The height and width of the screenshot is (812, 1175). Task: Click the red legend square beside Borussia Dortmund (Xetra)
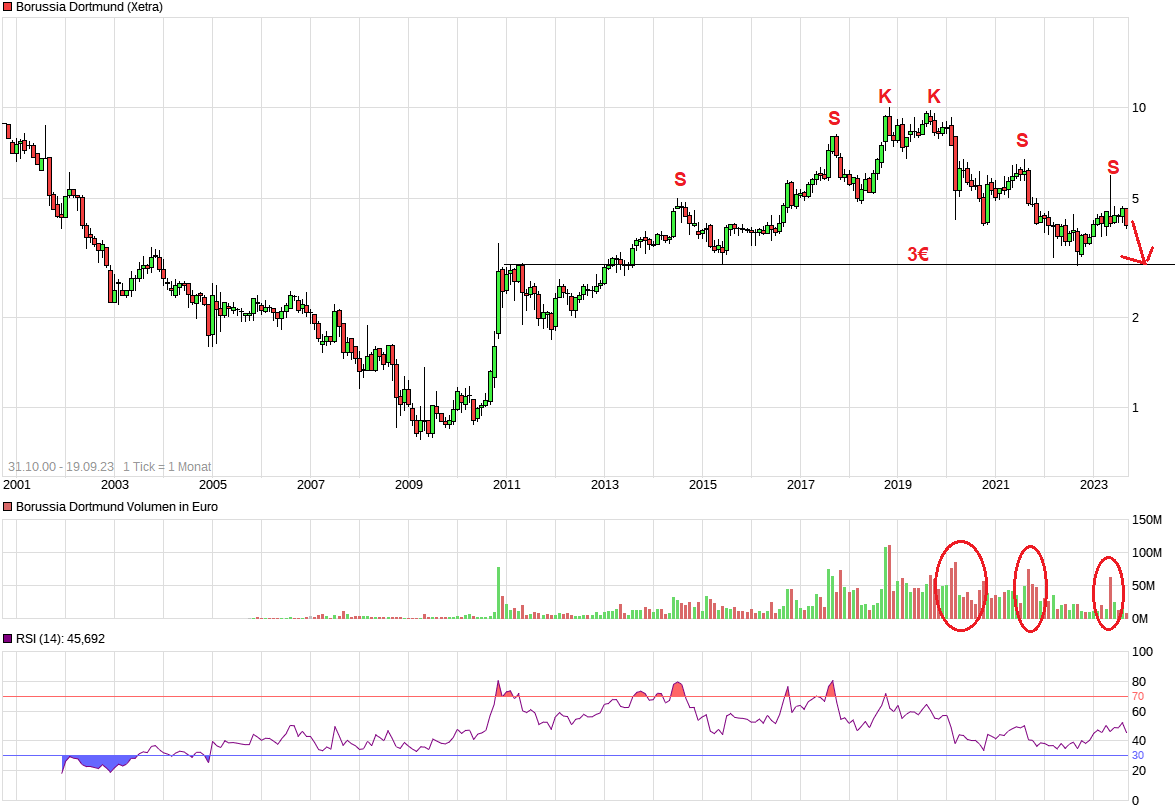click(8, 7)
